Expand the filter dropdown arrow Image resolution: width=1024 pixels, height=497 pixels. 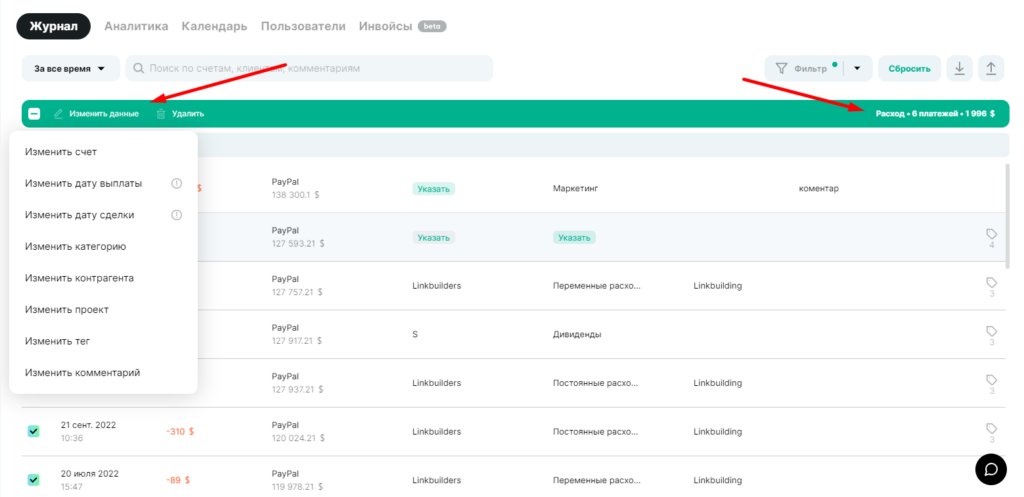click(x=857, y=69)
